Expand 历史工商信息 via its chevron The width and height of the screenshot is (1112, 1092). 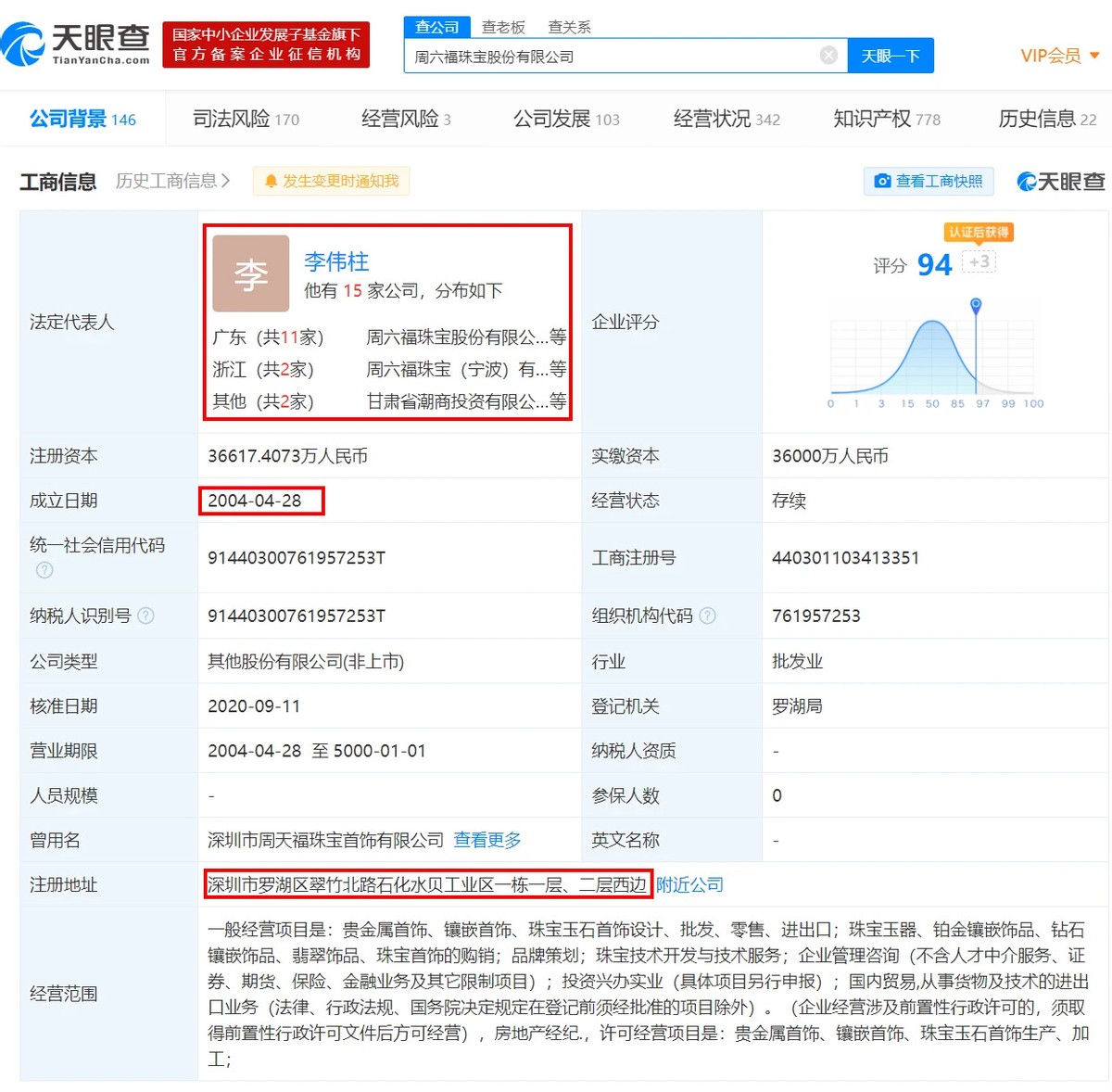click(227, 182)
